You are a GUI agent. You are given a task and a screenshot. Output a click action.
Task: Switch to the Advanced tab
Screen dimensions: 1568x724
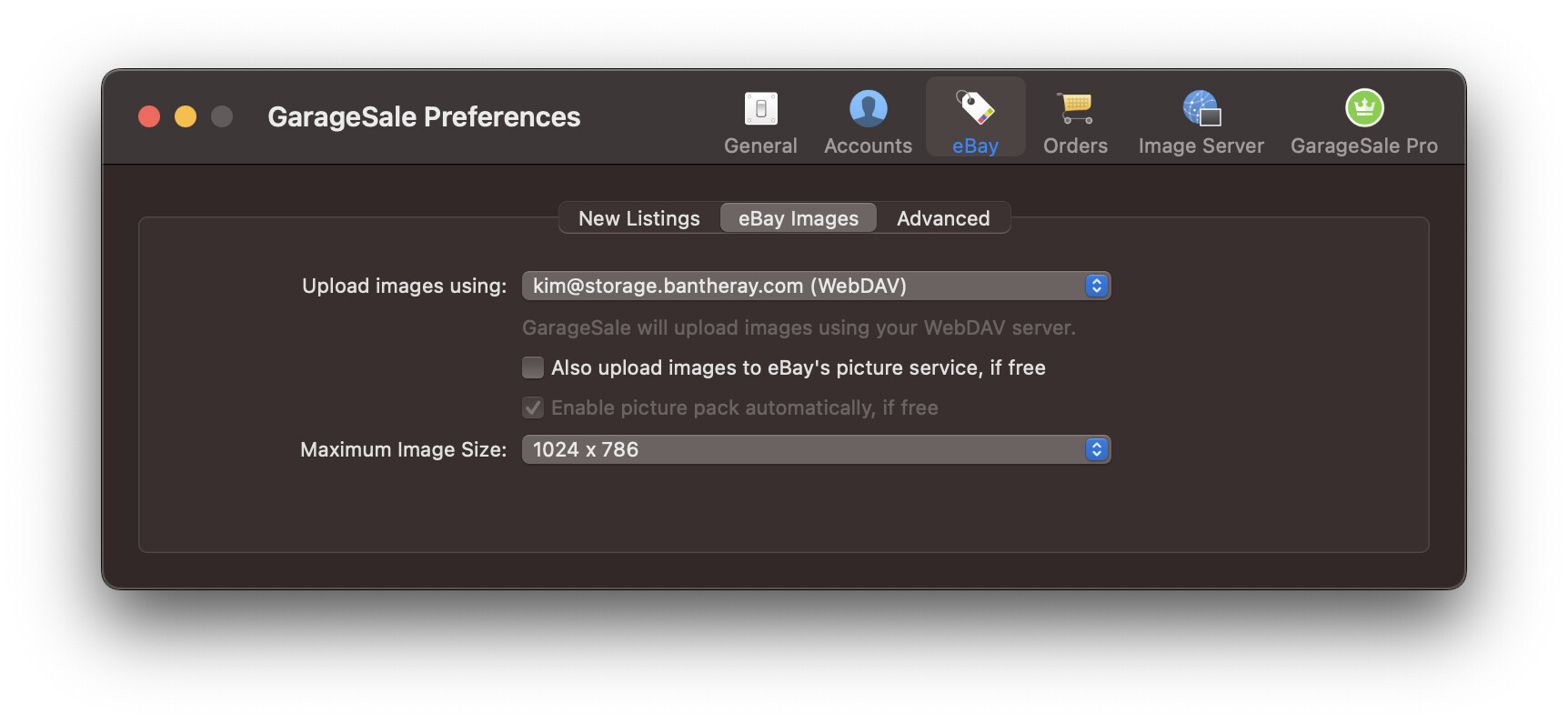[943, 218]
